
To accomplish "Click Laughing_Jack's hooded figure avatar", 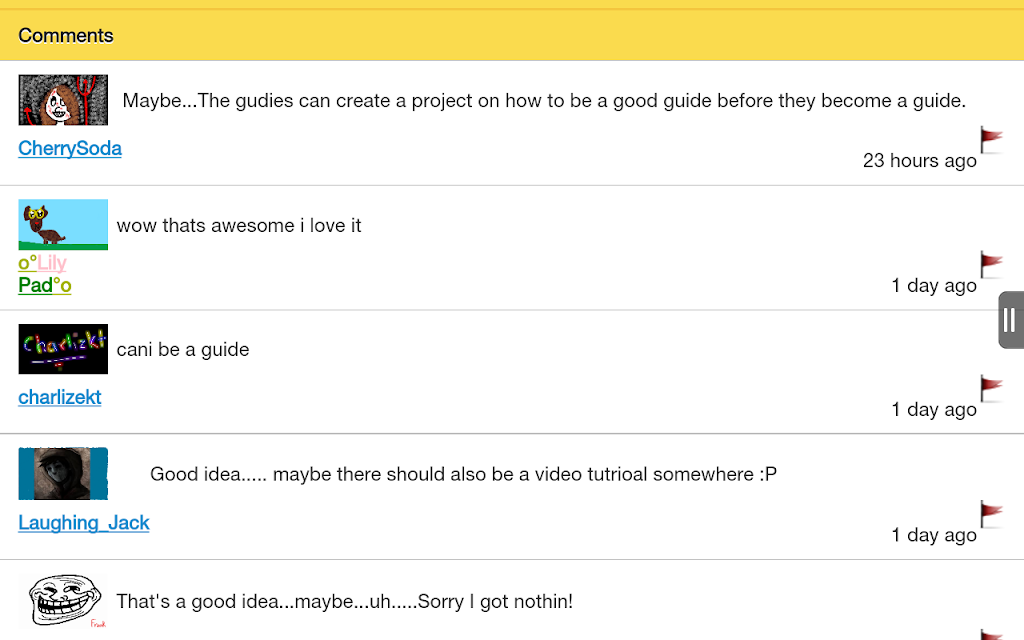I will 63,473.
